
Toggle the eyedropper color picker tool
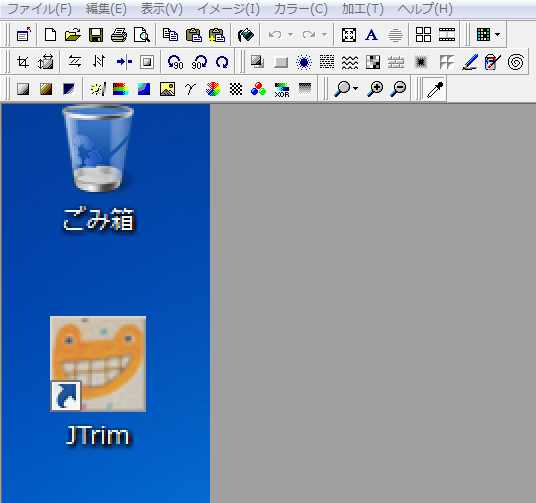point(435,90)
